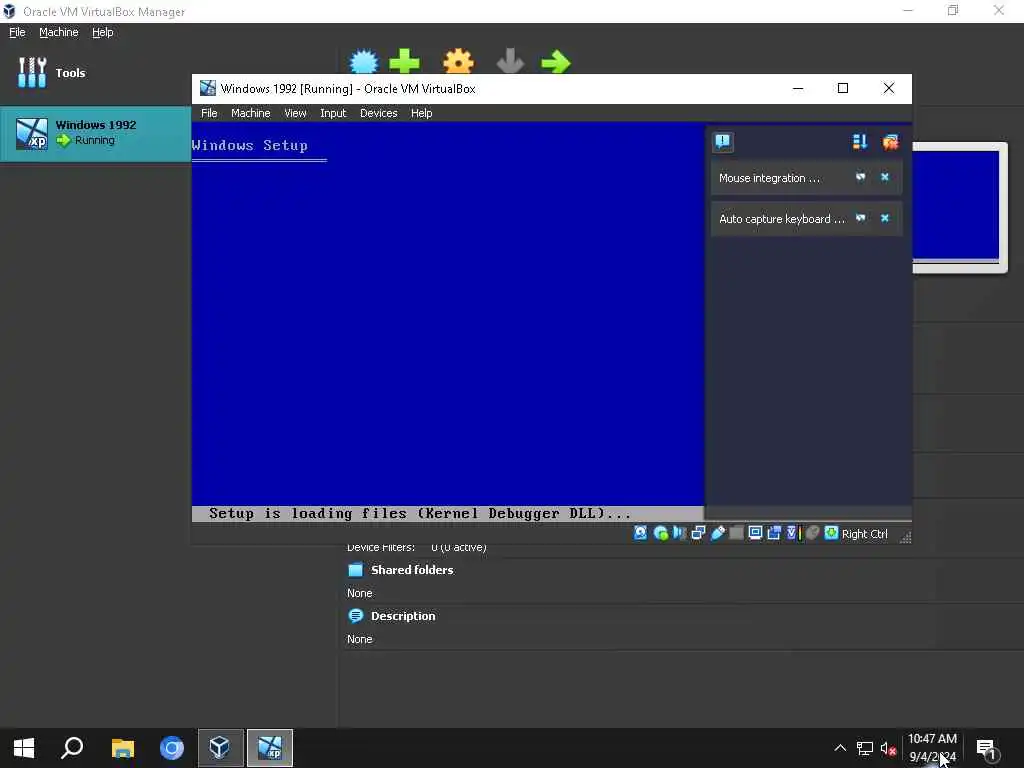Click the notification sort order icon
This screenshot has width=1024, height=768.
tap(859, 142)
